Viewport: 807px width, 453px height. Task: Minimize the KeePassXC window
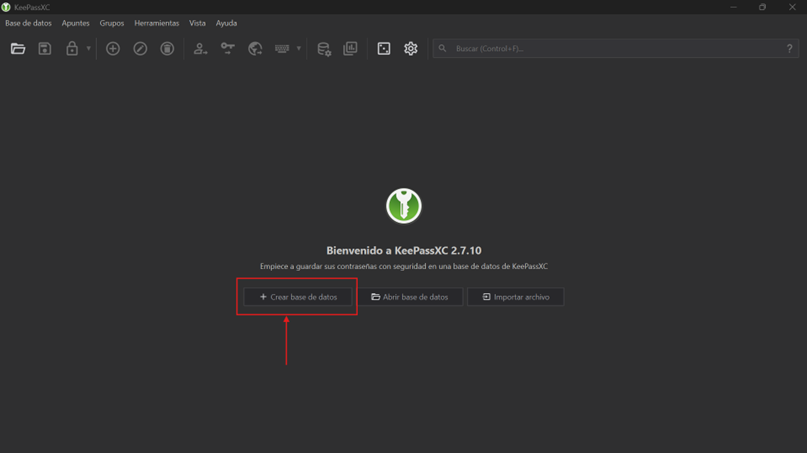pyautogui.click(x=733, y=7)
